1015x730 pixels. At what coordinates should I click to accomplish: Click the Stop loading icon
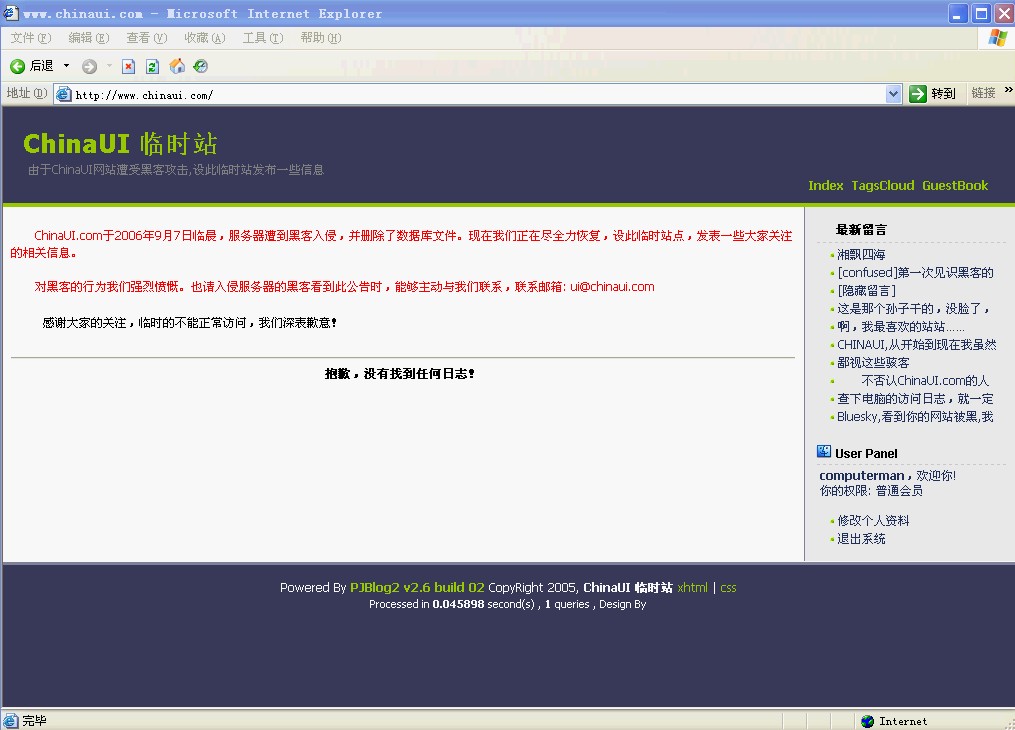tap(129, 66)
